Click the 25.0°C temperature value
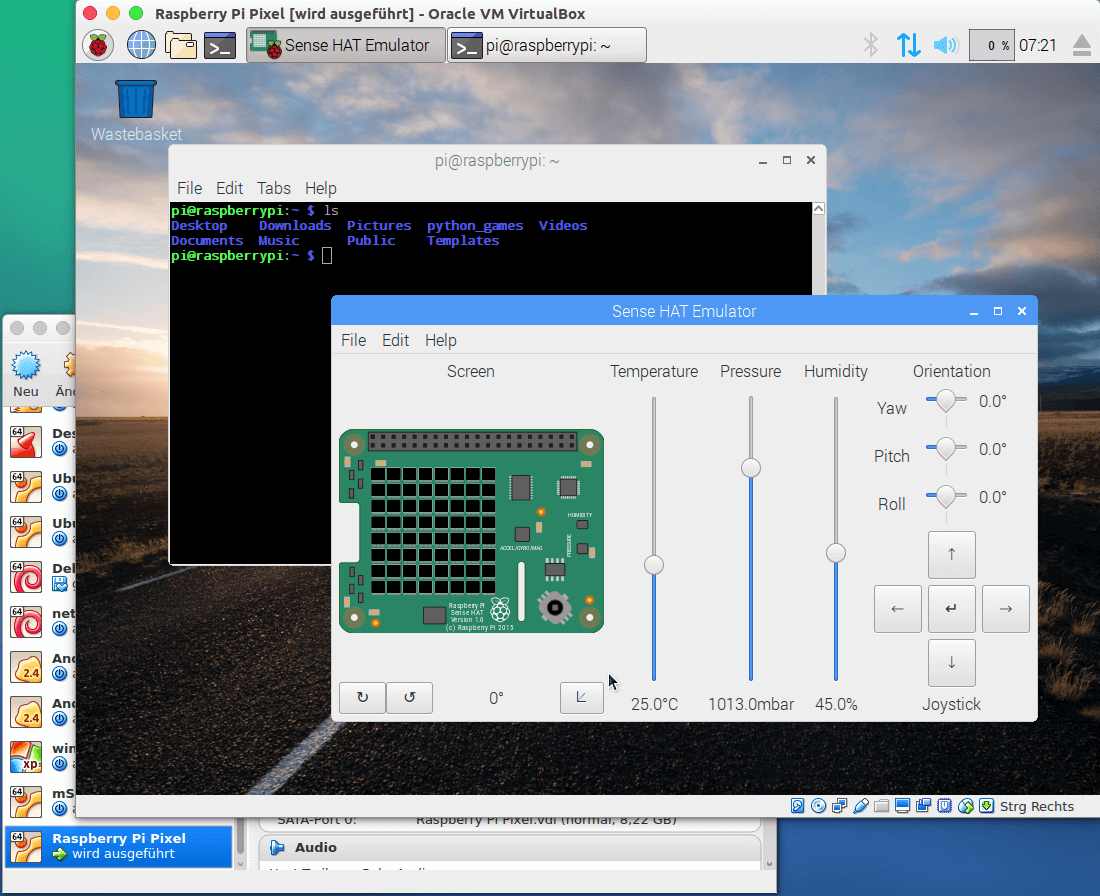Screen dimensions: 1100x896 pyautogui.click(x=655, y=704)
